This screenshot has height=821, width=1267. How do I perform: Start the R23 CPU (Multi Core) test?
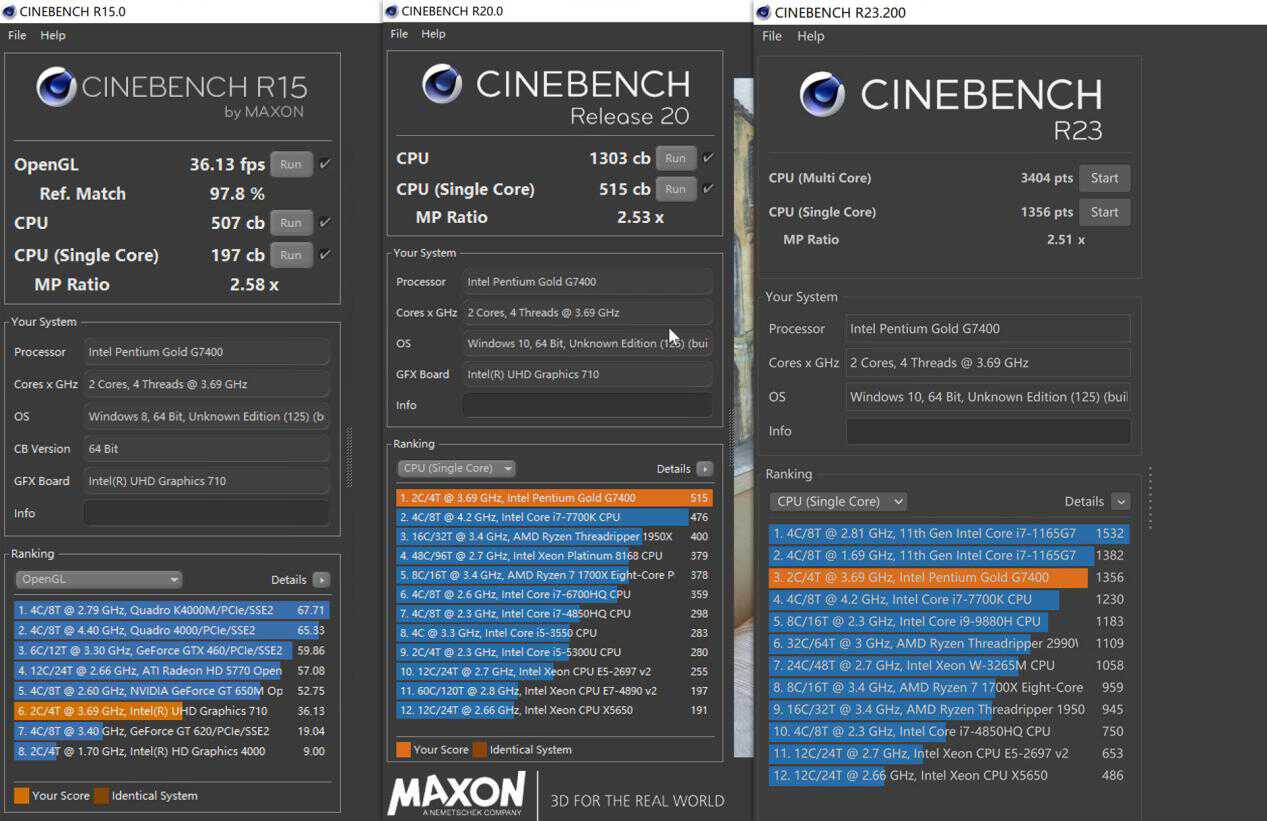[1104, 178]
